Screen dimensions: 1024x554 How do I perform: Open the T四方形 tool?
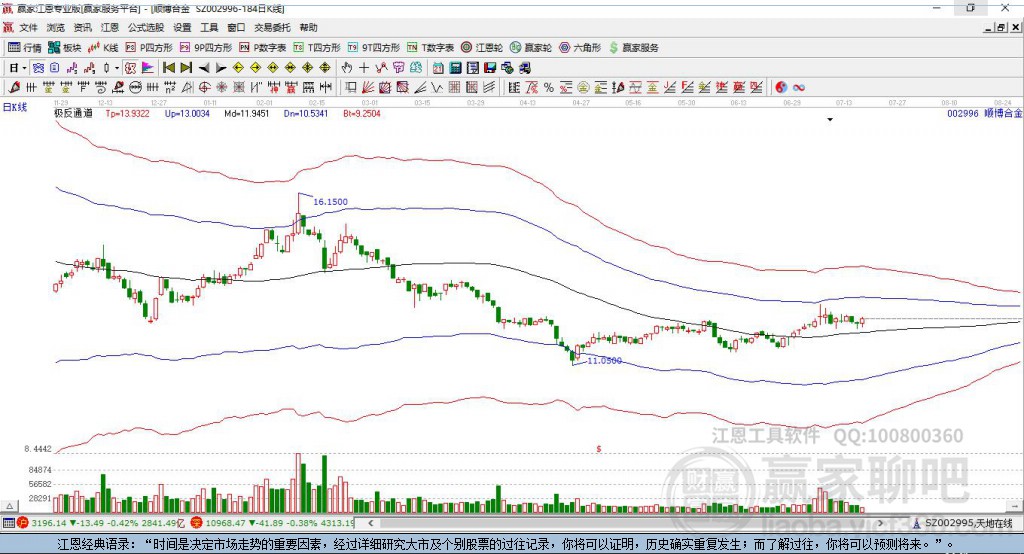pos(317,48)
